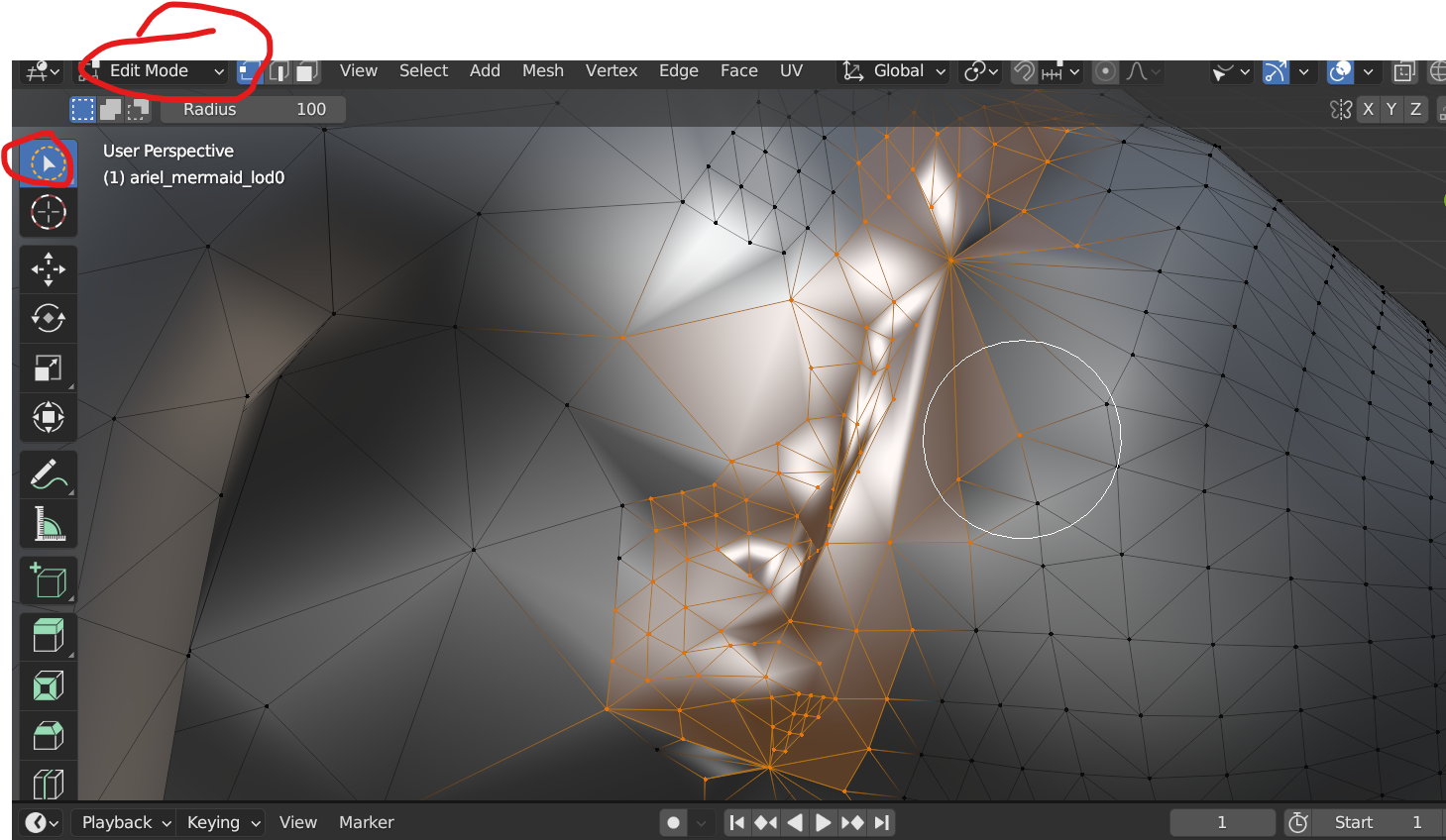
Task: Enable Z axis mirror
Action: tap(1415, 109)
